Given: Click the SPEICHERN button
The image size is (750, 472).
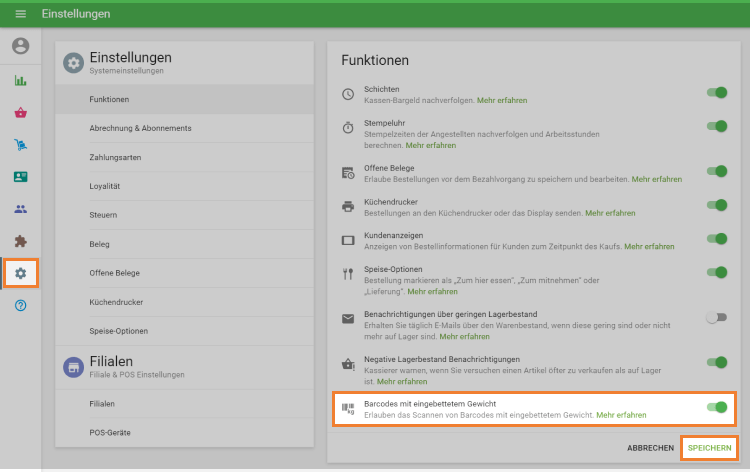Looking at the screenshot, I should pos(709,447).
